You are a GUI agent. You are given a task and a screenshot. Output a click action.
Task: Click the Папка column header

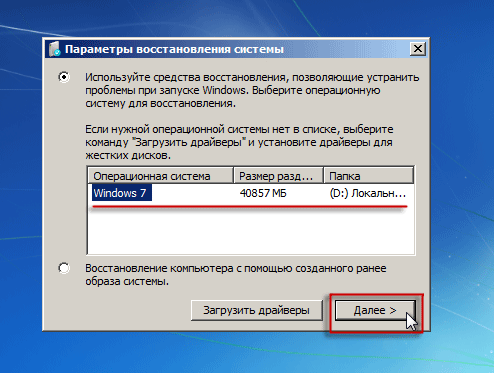pos(369,176)
